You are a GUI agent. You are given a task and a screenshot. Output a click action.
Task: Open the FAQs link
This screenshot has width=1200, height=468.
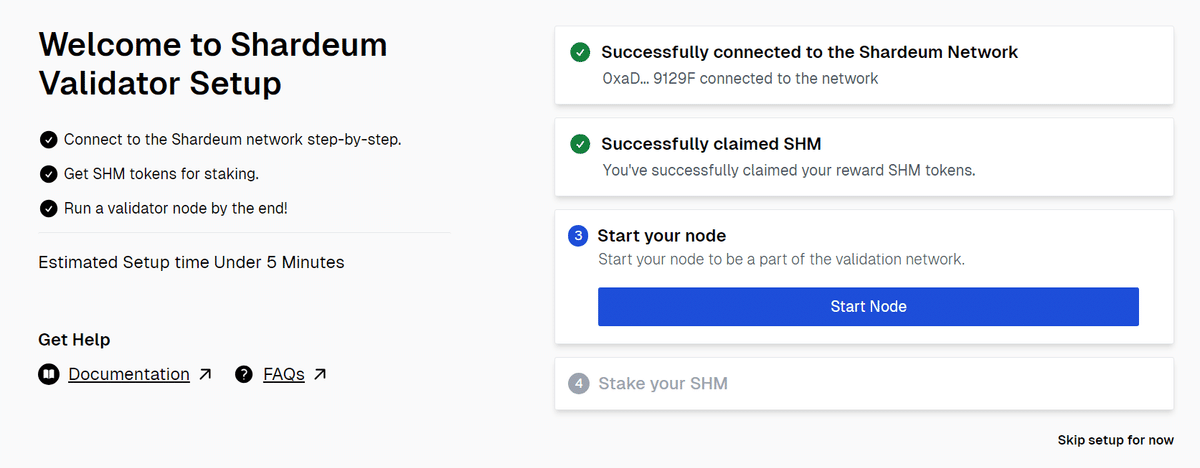point(284,374)
